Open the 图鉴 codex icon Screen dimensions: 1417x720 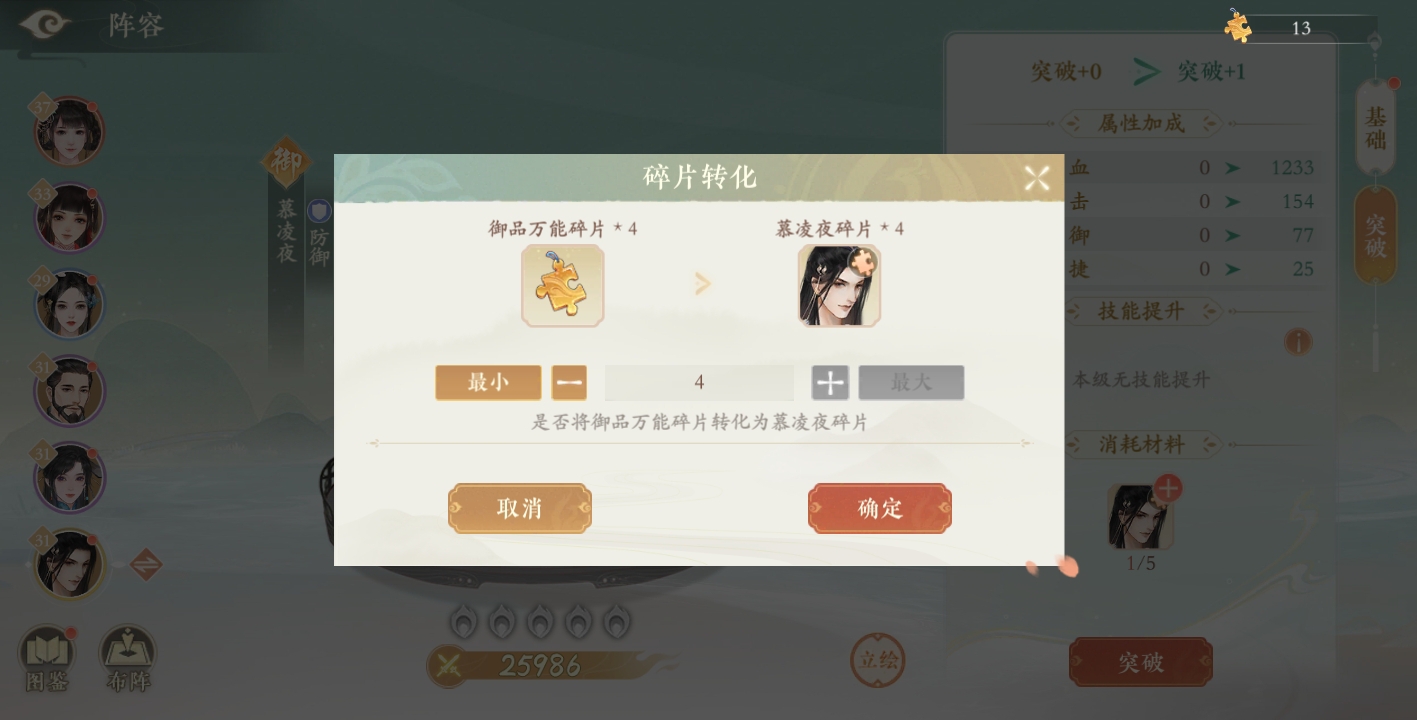(47, 660)
